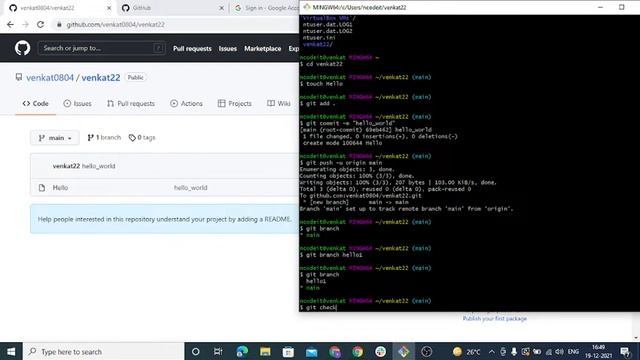This screenshot has width=640, height=360.
Task: Open Microsoft Store from taskbar
Action: click(x=288, y=351)
